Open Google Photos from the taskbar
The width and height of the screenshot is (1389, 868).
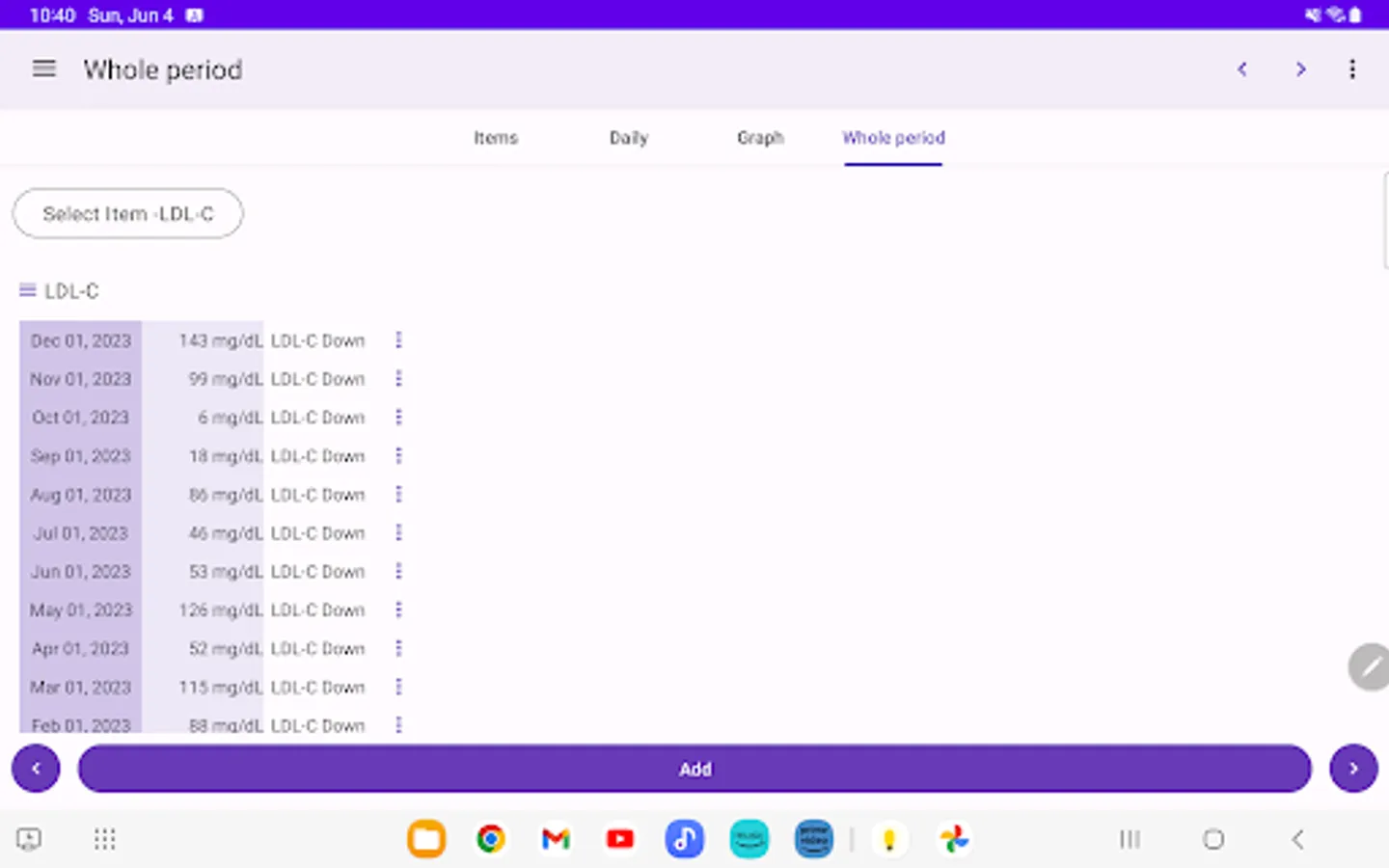(954, 839)
